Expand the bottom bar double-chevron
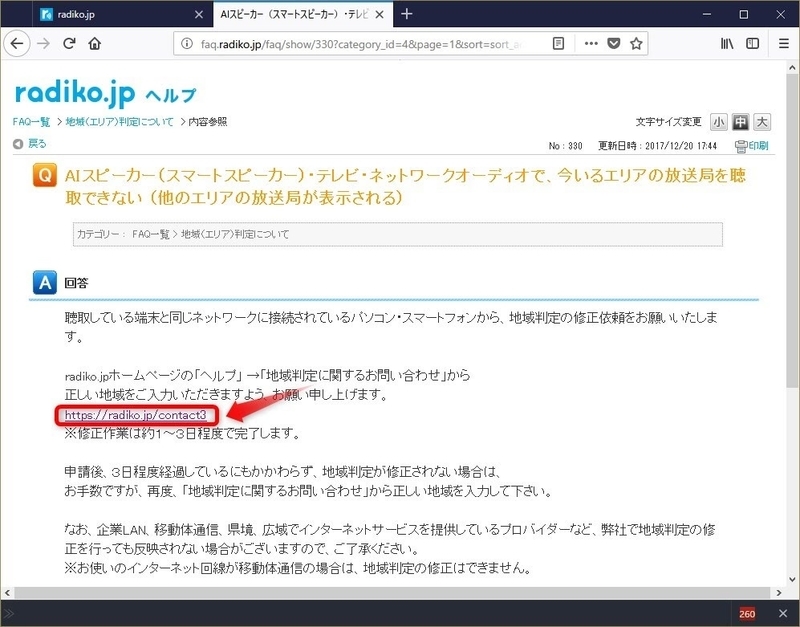The width and height of the screenshot is (800, 627). [9, 613]
